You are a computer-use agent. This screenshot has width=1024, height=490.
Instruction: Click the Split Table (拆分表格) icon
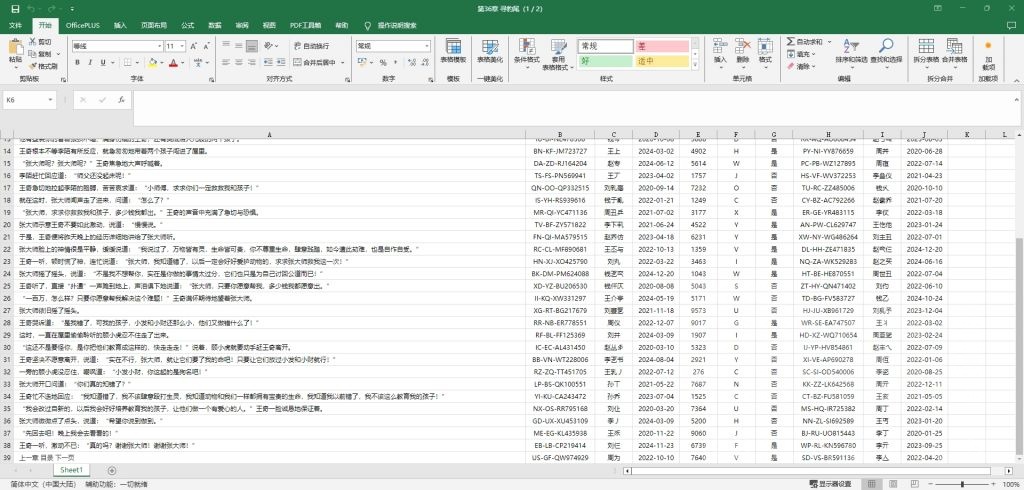[x=925, y=51]
